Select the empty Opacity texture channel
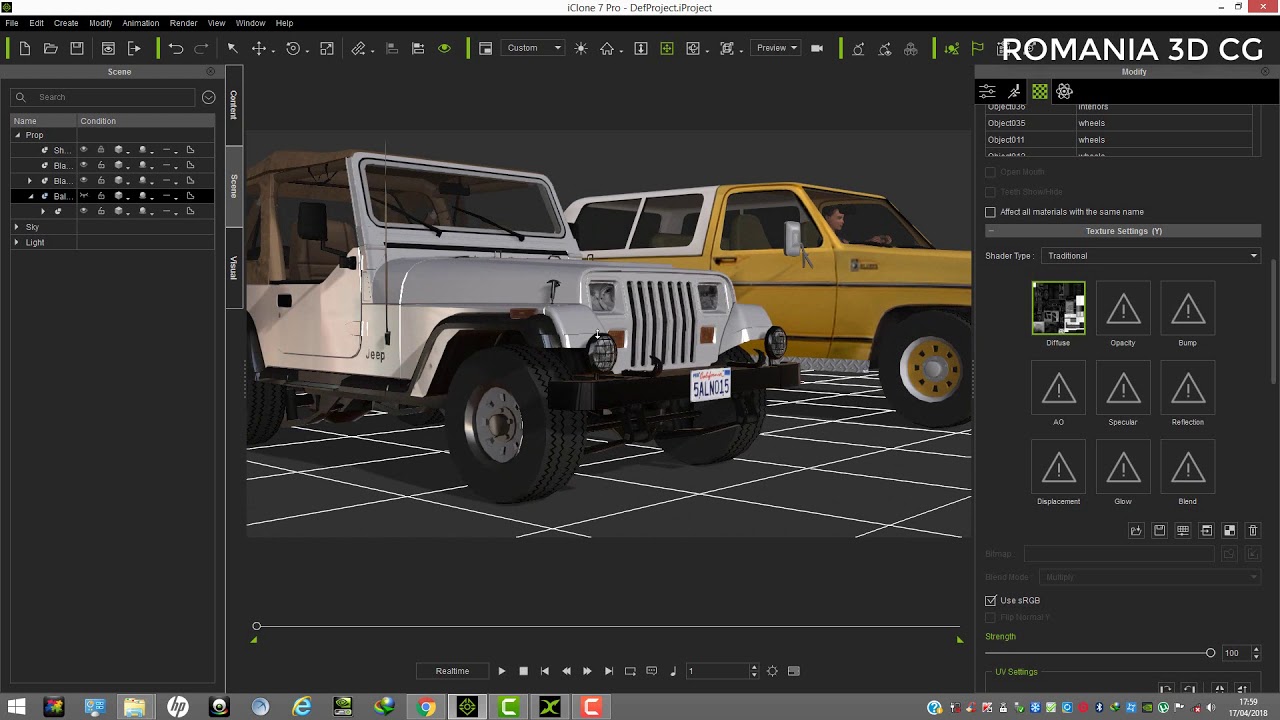1280x720 pixels. [x=1123, y=308]
